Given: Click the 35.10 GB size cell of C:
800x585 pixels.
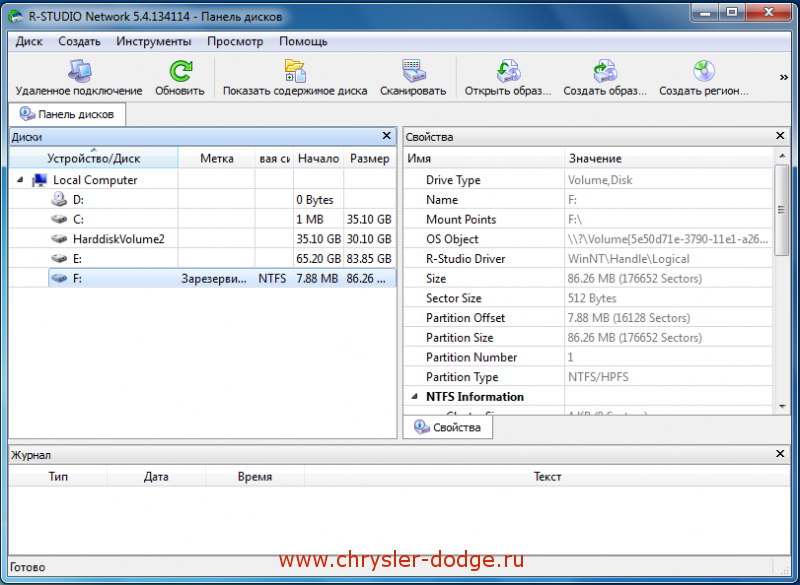Looking at the screenshot, I should 369,219.
